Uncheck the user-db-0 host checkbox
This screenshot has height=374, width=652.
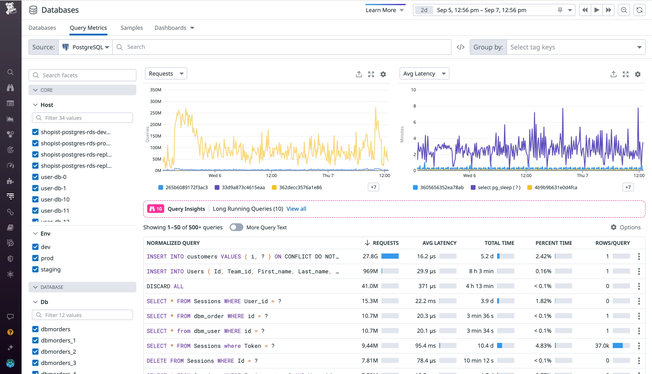[x=35, y=177]
